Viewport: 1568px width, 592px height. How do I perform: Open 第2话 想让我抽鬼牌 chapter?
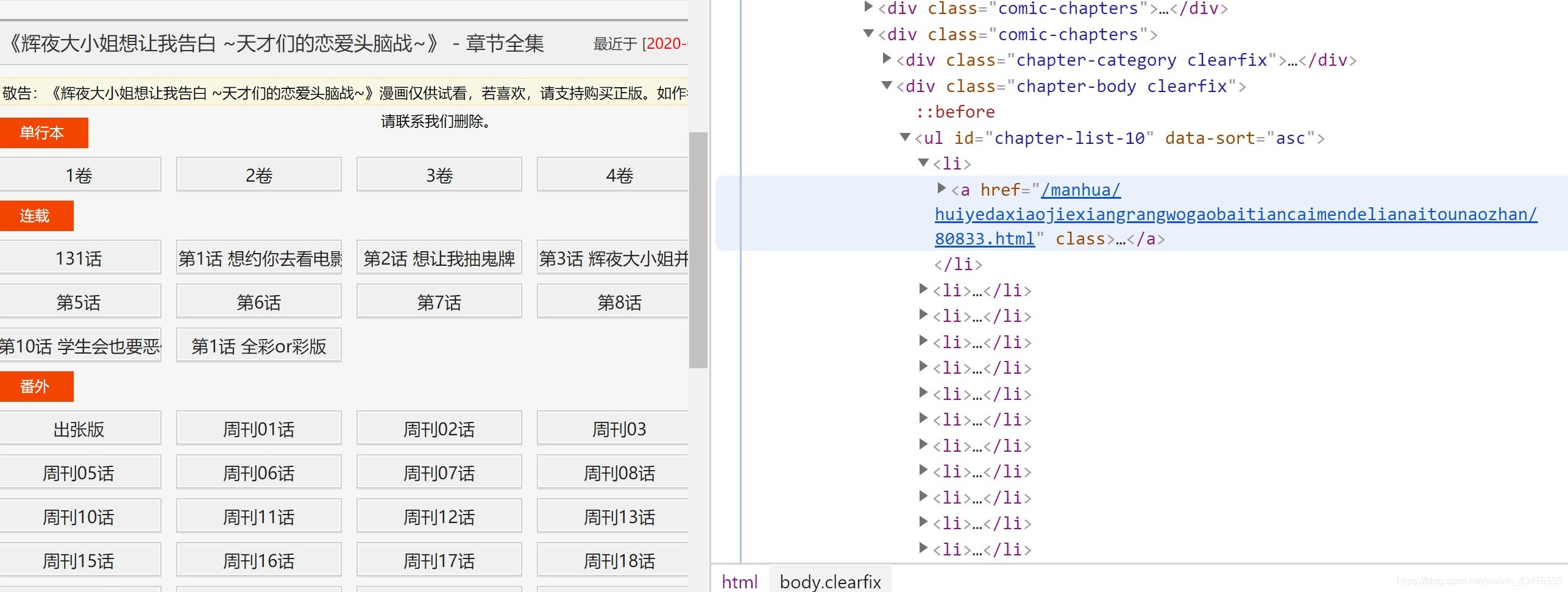click(x=439, y=258)
